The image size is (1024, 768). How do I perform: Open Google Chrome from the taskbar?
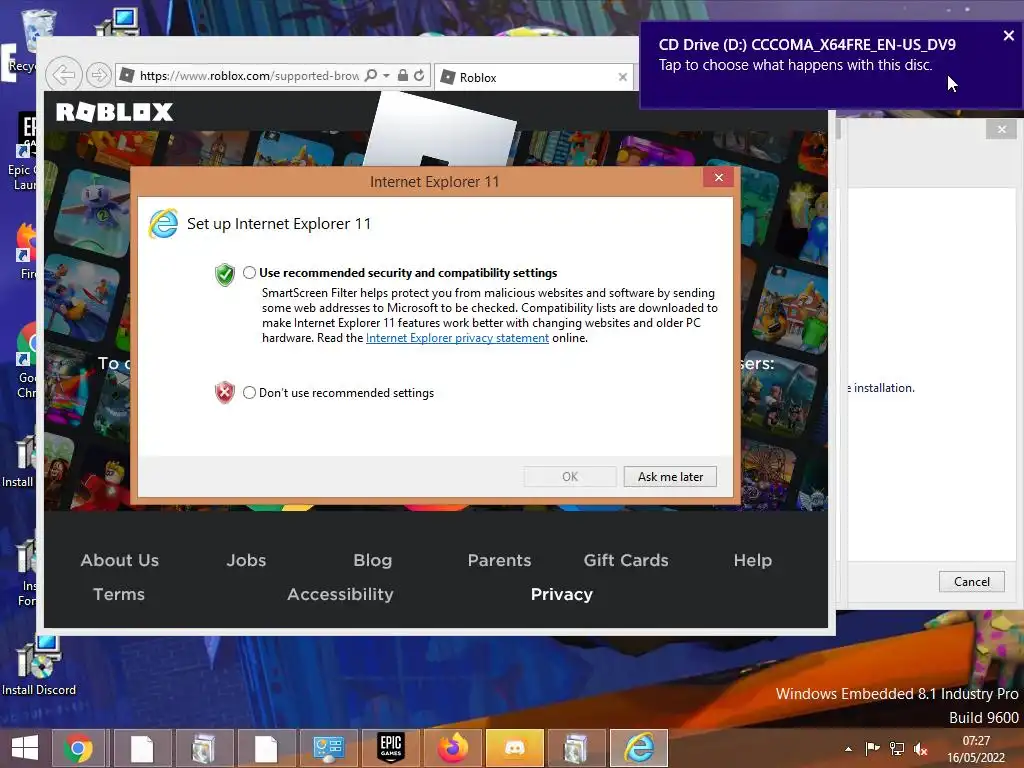(x=78, y=748)
